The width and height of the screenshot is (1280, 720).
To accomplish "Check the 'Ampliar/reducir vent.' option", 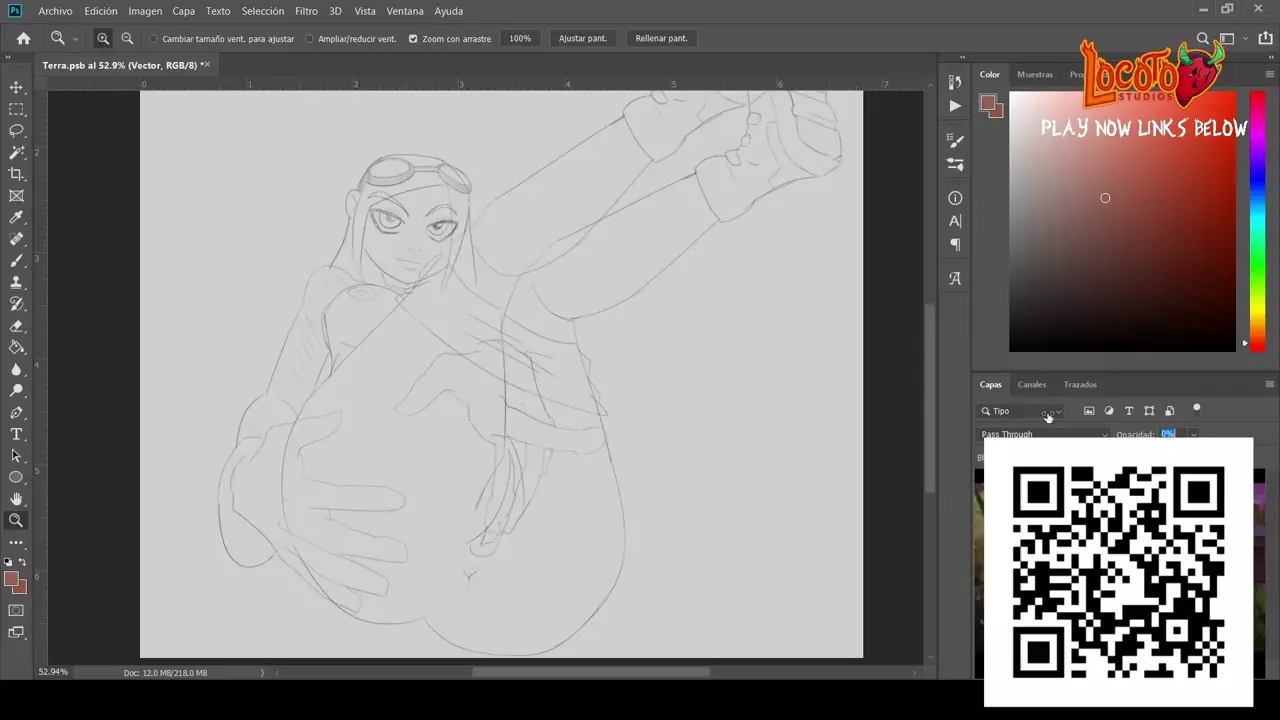I will click(309, 39).
